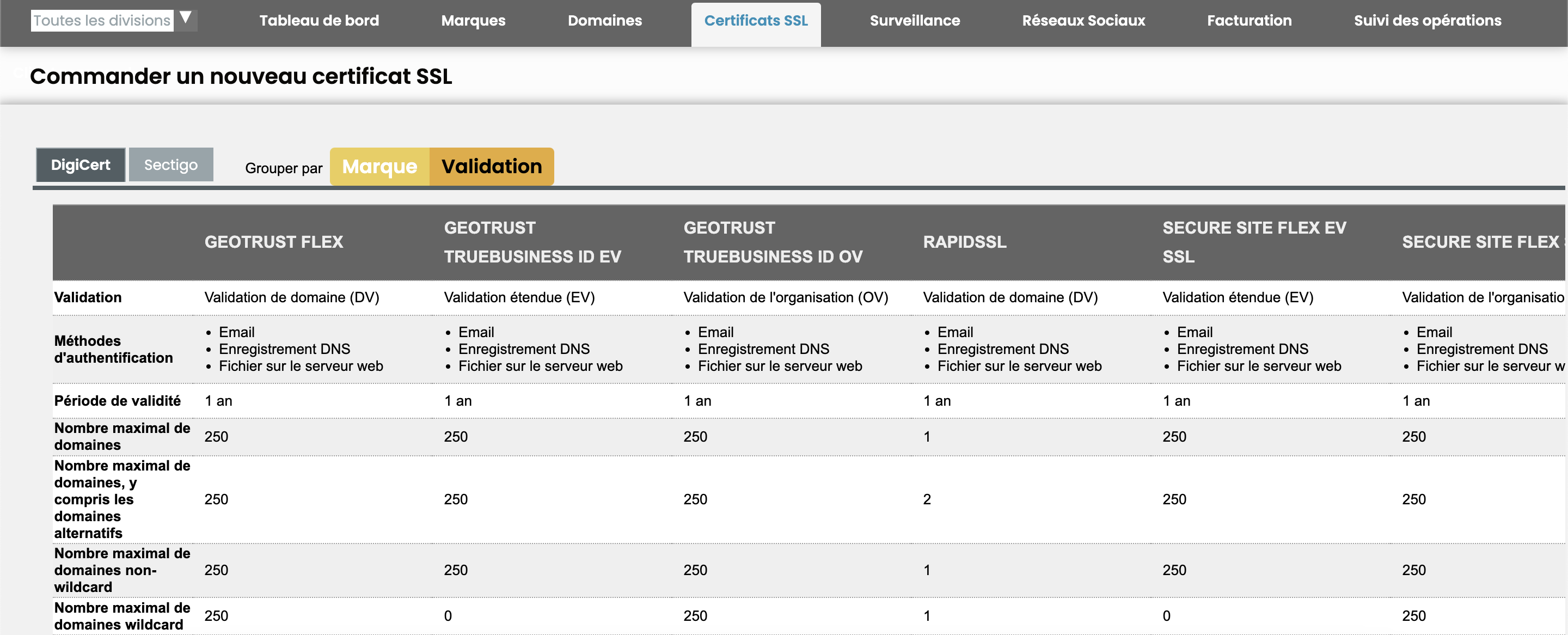Open the Domaines menu

click(x=604, y=21)
